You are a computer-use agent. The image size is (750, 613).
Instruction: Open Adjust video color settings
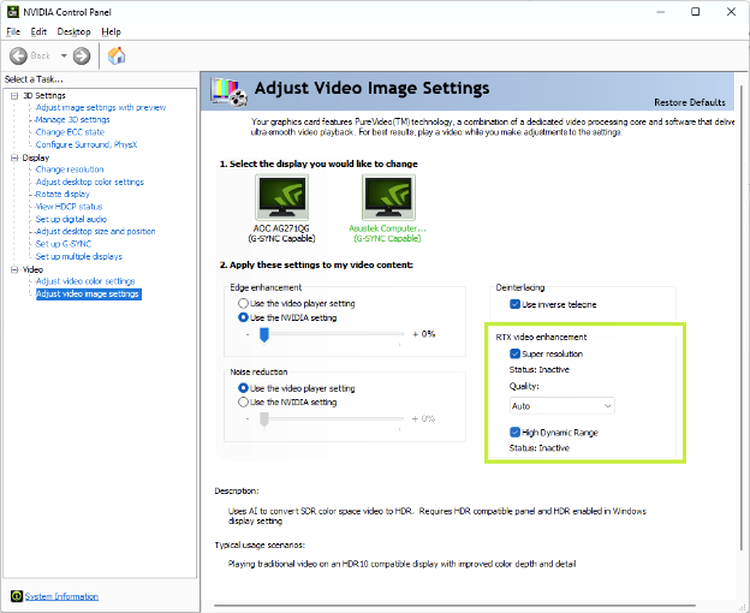(x=86, y=281)
